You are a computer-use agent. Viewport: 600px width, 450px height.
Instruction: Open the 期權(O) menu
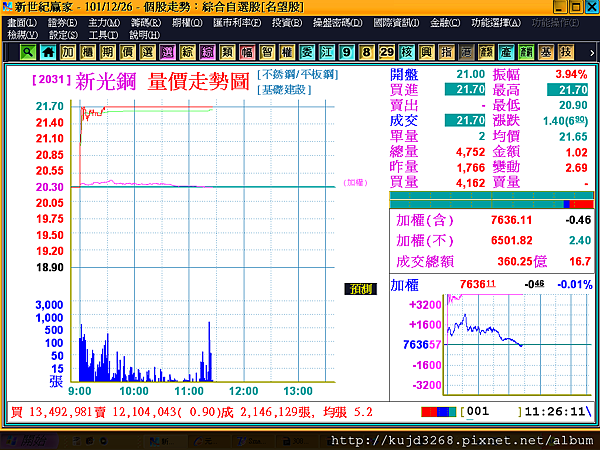[187, 23]
